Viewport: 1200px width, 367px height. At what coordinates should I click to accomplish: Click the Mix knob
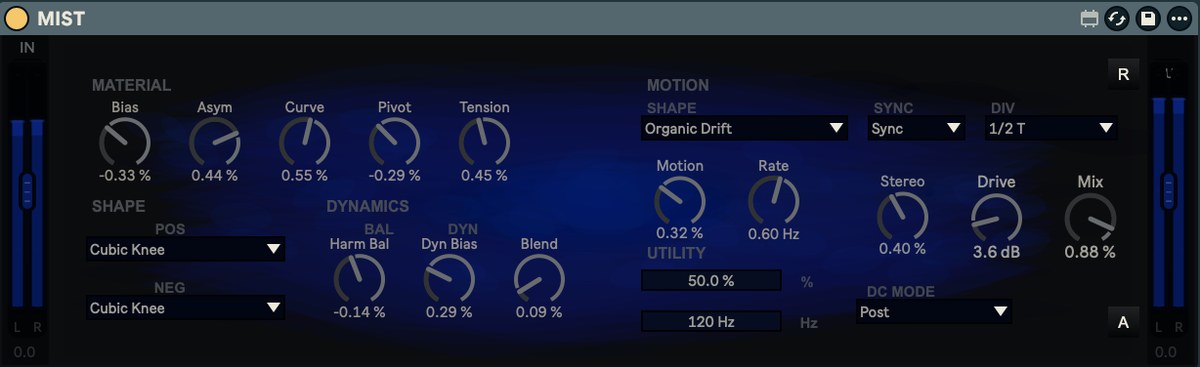tap(1090, 218)
